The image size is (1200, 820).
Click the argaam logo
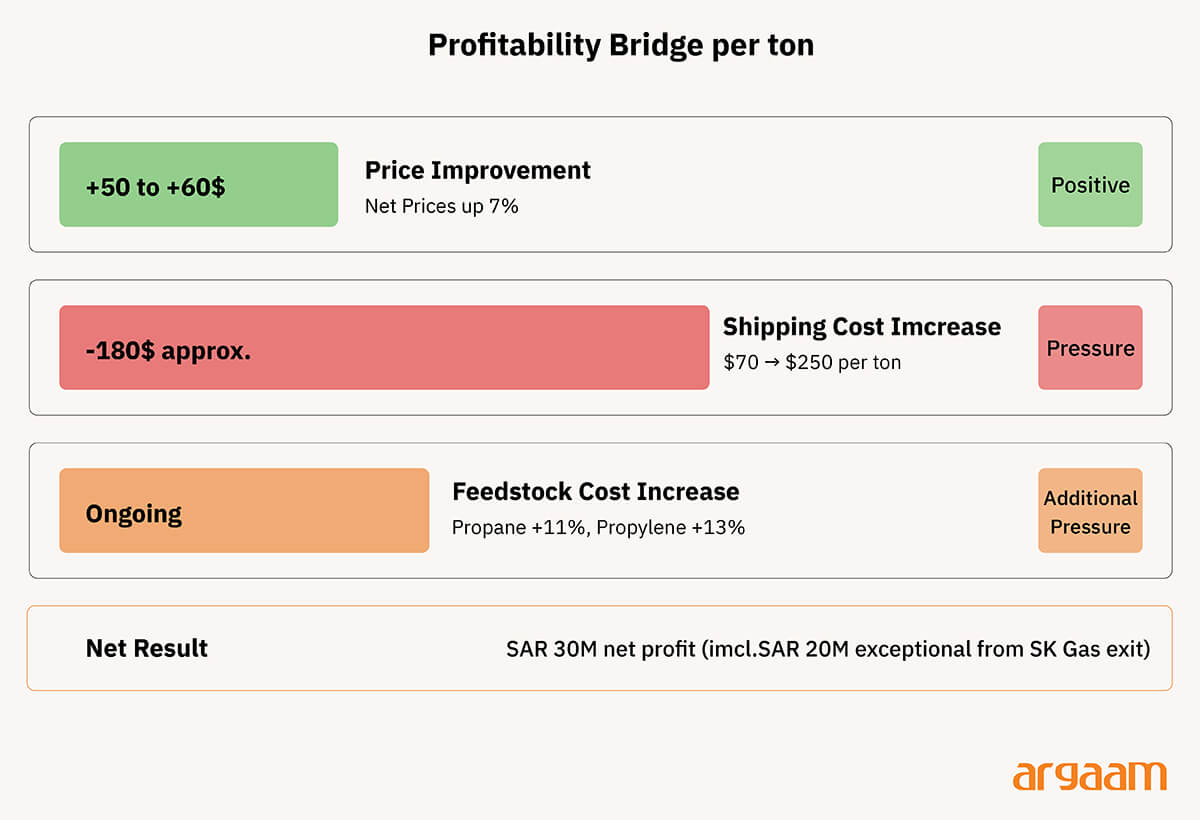(1089, 777)
